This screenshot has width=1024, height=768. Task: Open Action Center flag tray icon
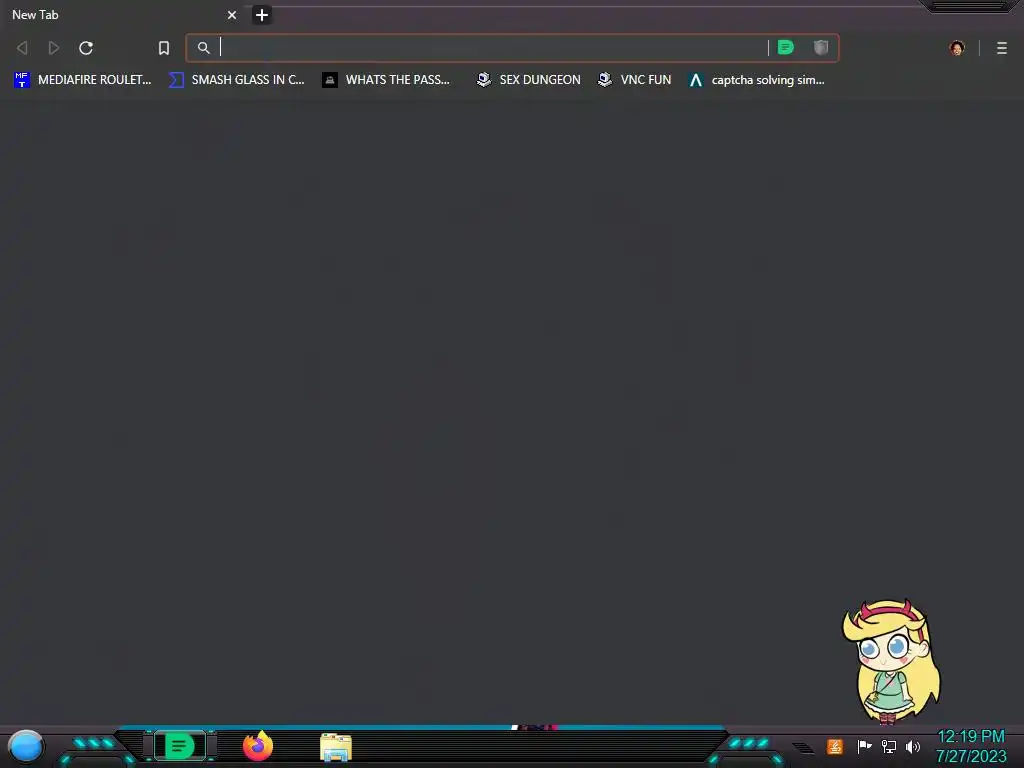(864, 746)
